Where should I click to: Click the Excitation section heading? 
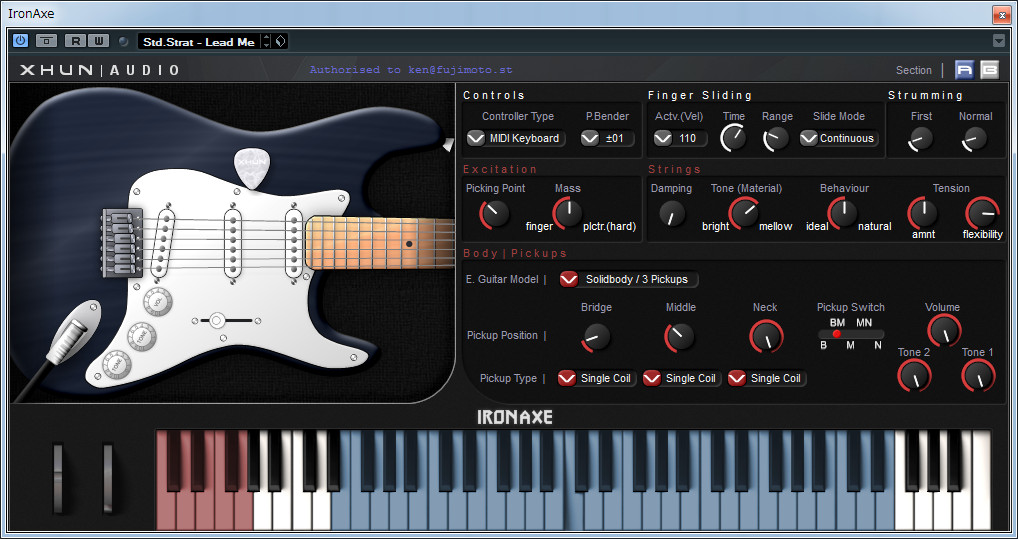(500, 169)
